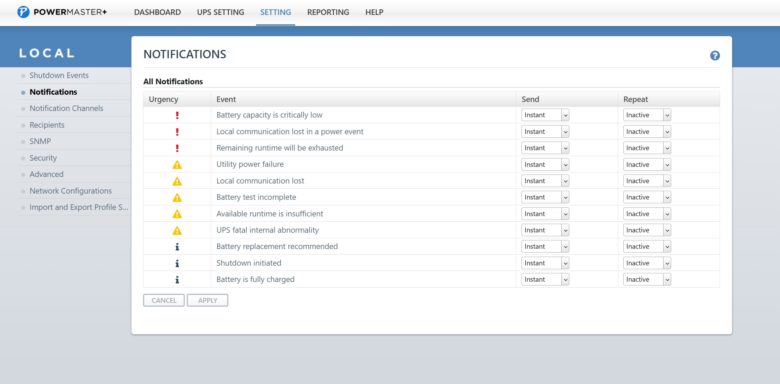Open Repeat dropdown for UPS fatal internal abnormality
Screen dimensions: 780x384
click(647, 230)
